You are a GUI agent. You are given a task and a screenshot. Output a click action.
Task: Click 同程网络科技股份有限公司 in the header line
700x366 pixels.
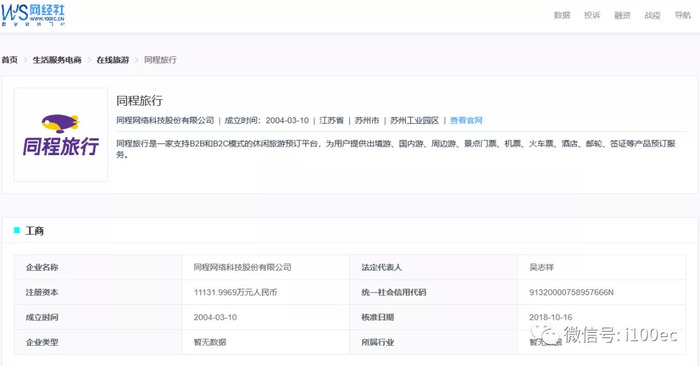tap(165, 121)
